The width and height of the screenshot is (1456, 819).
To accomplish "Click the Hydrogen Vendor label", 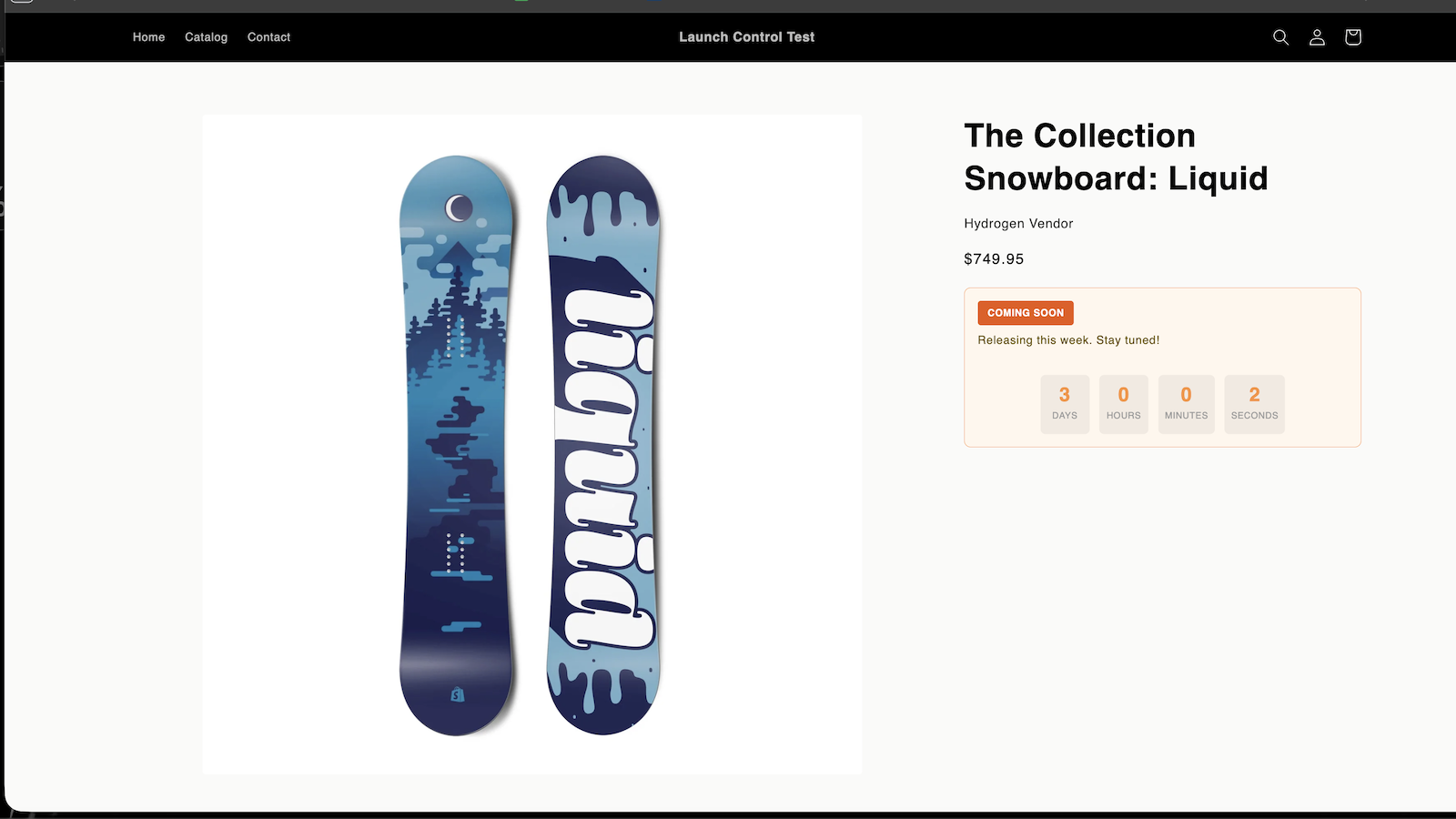I will 1018,223.
